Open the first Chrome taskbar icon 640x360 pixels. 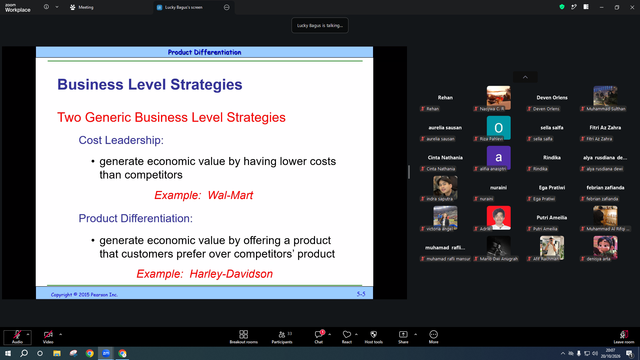(x=90, y=353)
